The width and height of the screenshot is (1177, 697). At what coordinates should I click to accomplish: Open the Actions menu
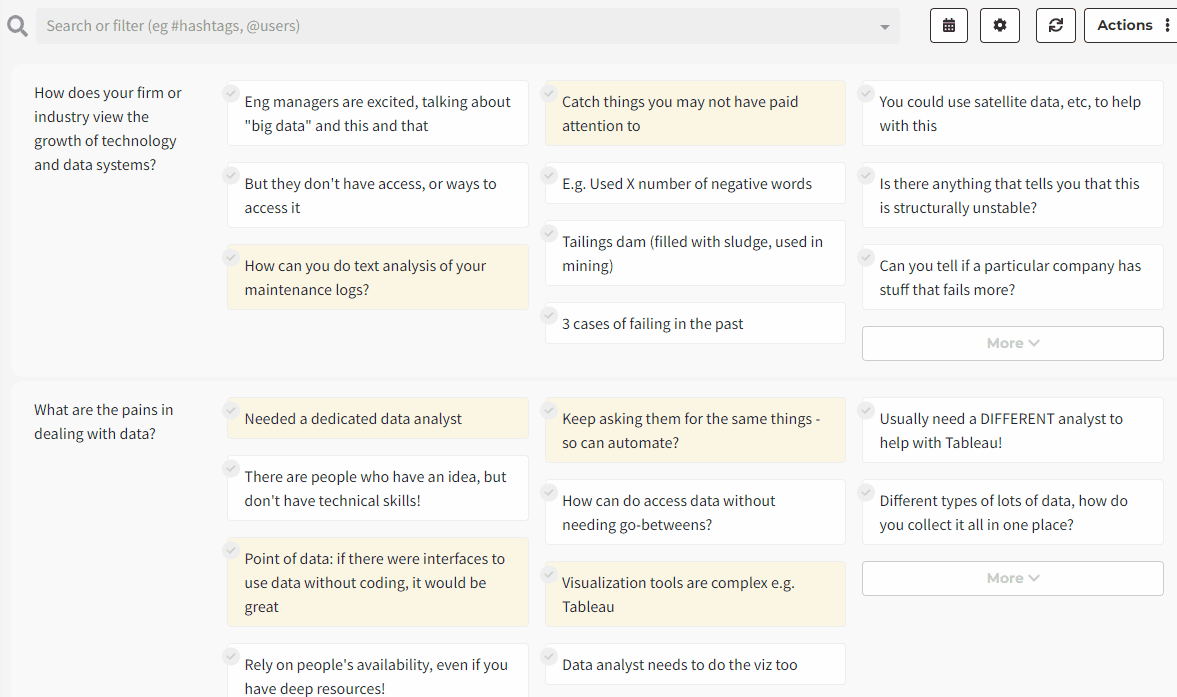tap(1133, 26)
